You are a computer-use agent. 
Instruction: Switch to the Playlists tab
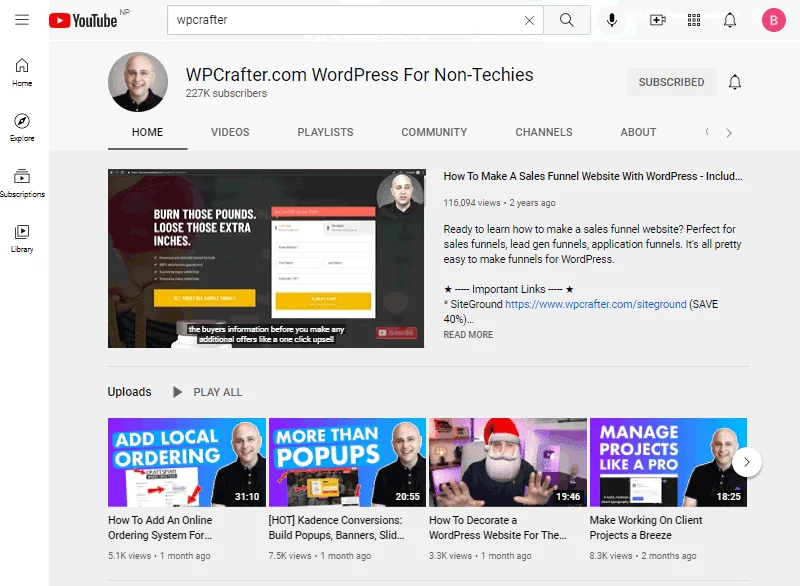coord(325,132)
